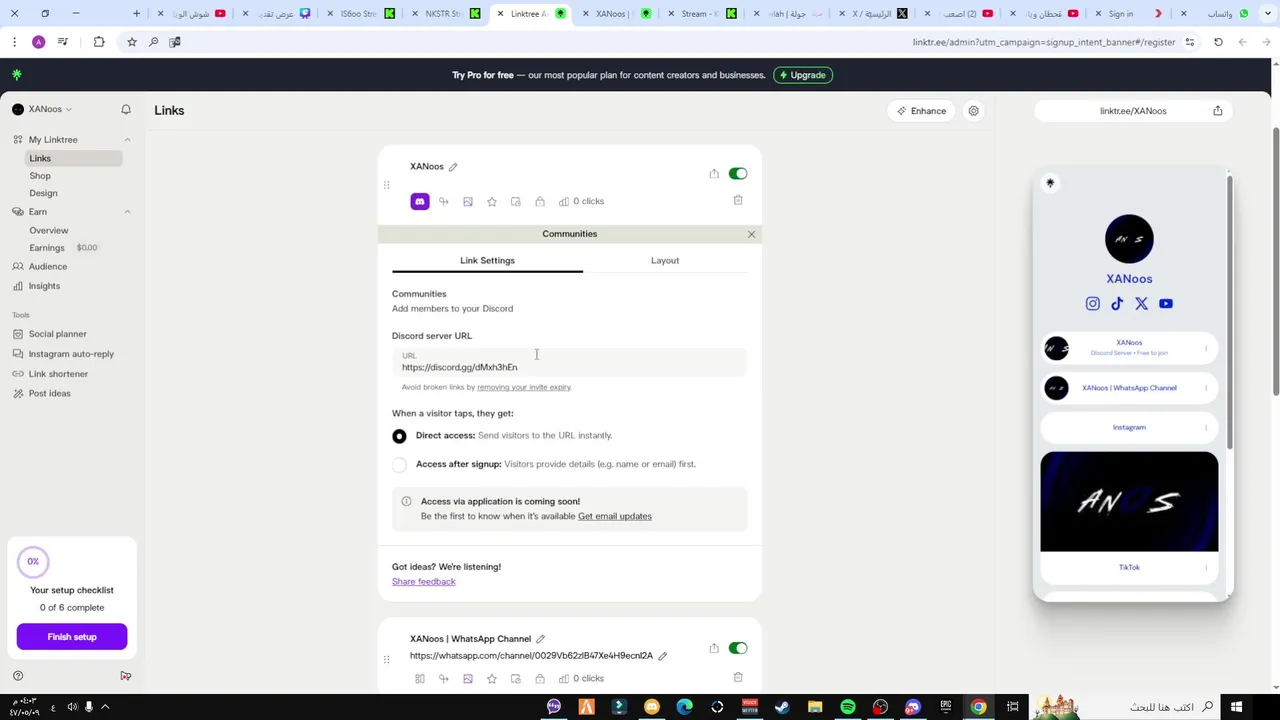Open lock icon on XANoos link
The width and height of the screenshot is (1280, 720).
pyautogui.click(x=540, y=201)
